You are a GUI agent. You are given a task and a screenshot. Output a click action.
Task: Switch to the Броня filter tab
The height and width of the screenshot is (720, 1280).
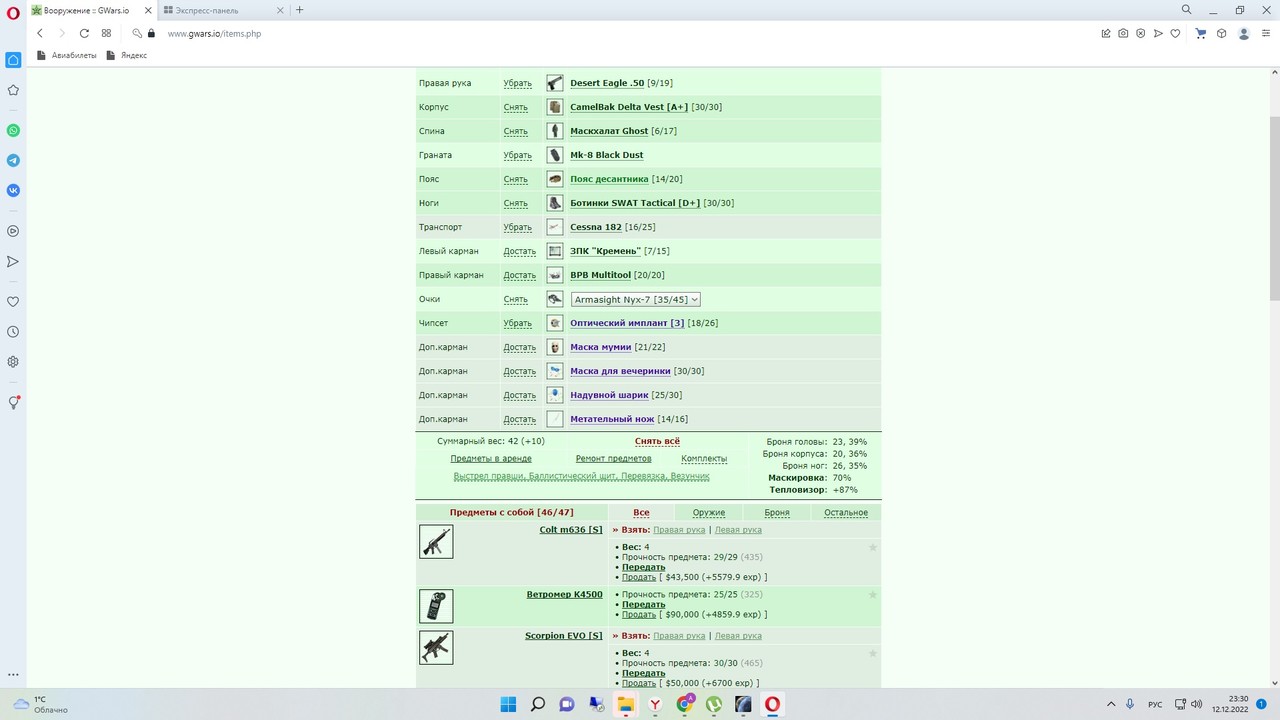click(777, 513)
